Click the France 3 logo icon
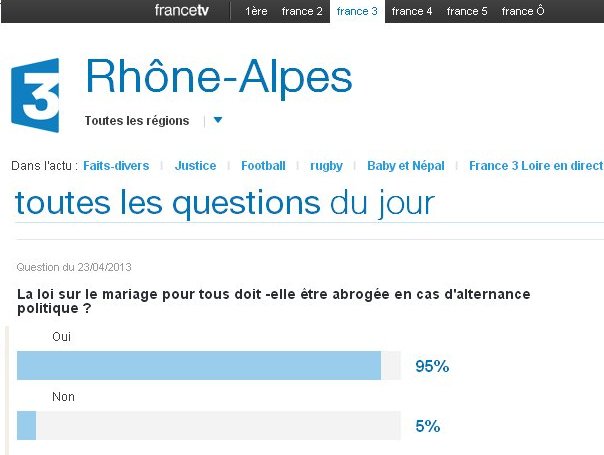Screen dimensions: 604x455 (x=35, y=95)
